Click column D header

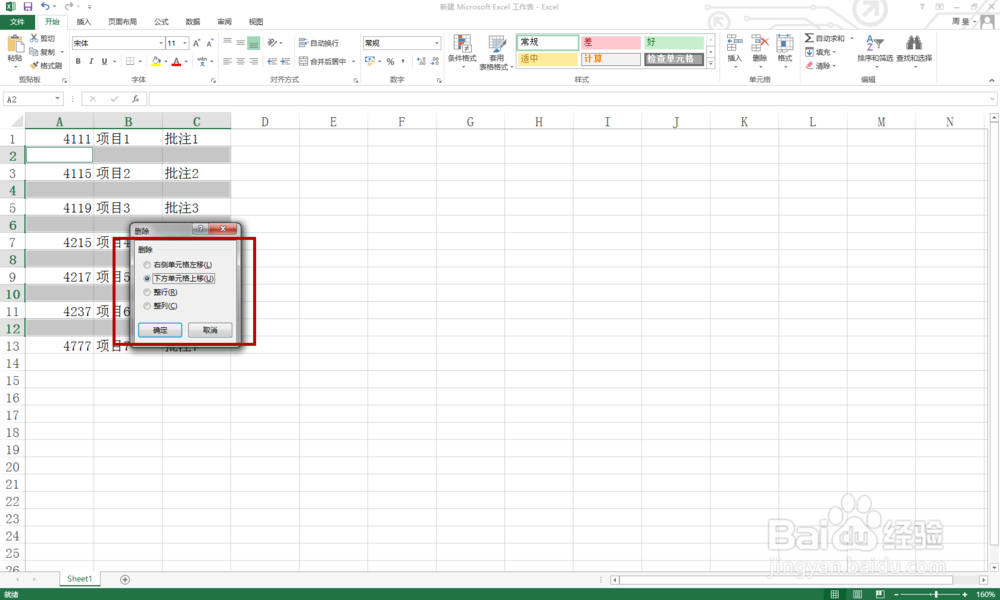[x=265, y=122]
